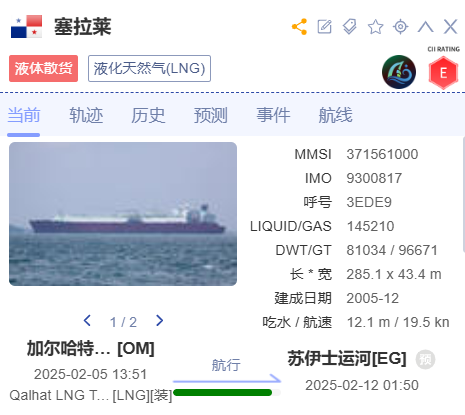Click the Panama flag icon
The image size is (465, 415).
[26, 27]
